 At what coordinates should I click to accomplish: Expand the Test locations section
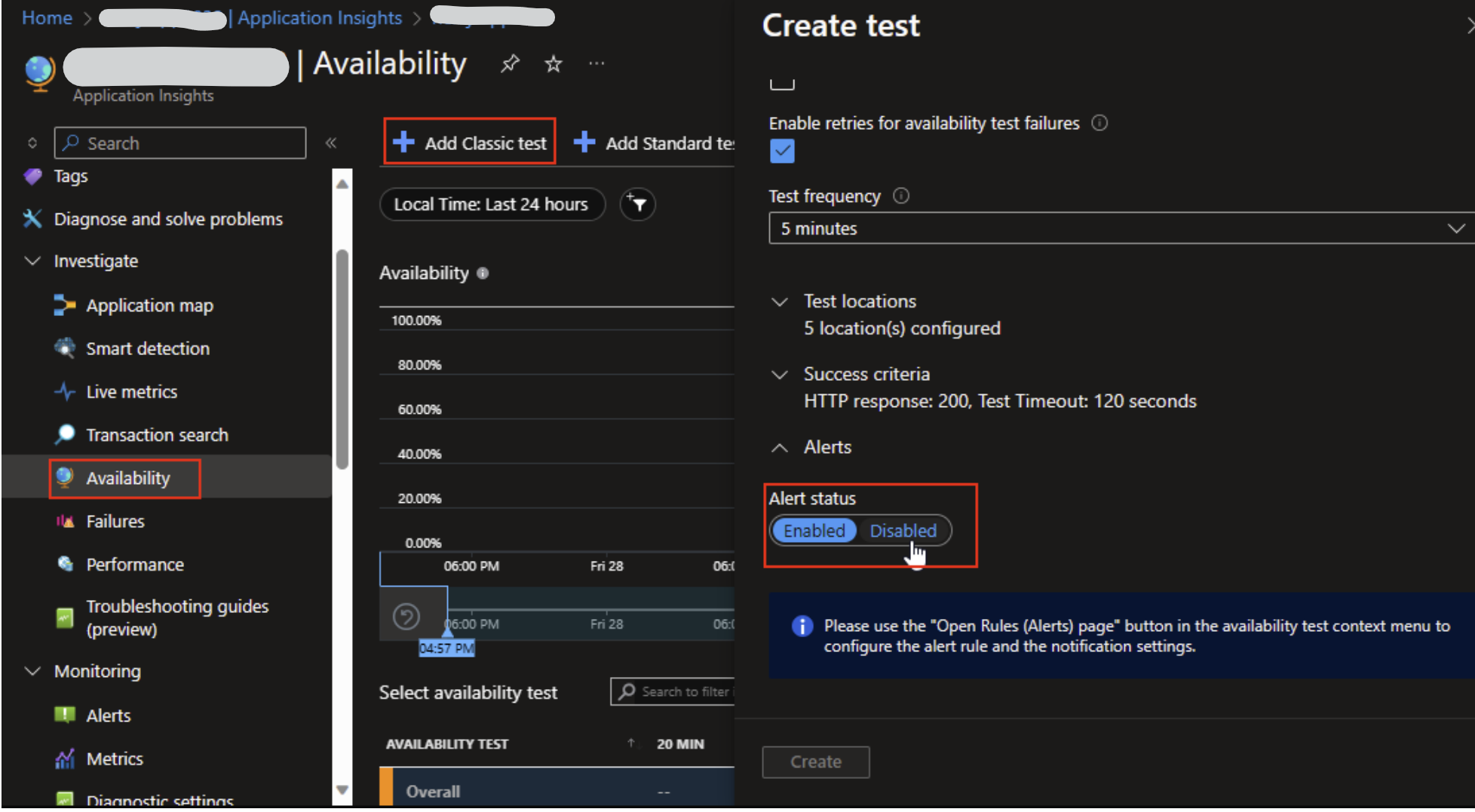pyautogui.click(x=780, y=302)
